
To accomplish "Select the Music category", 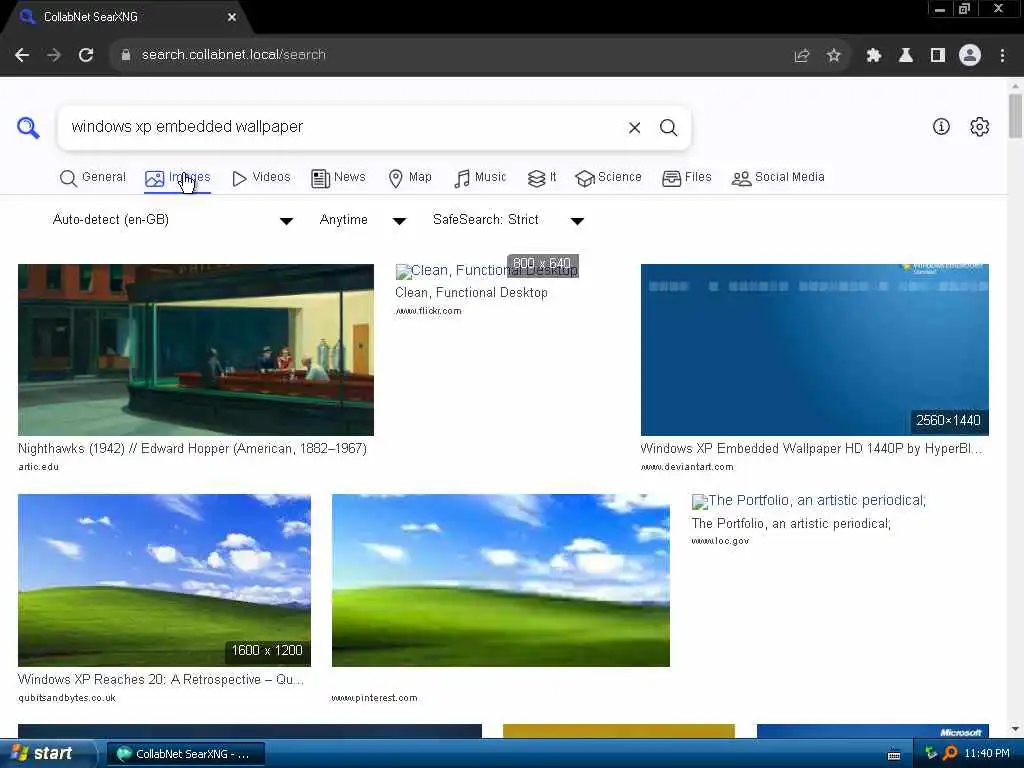I will pos(480,178).
